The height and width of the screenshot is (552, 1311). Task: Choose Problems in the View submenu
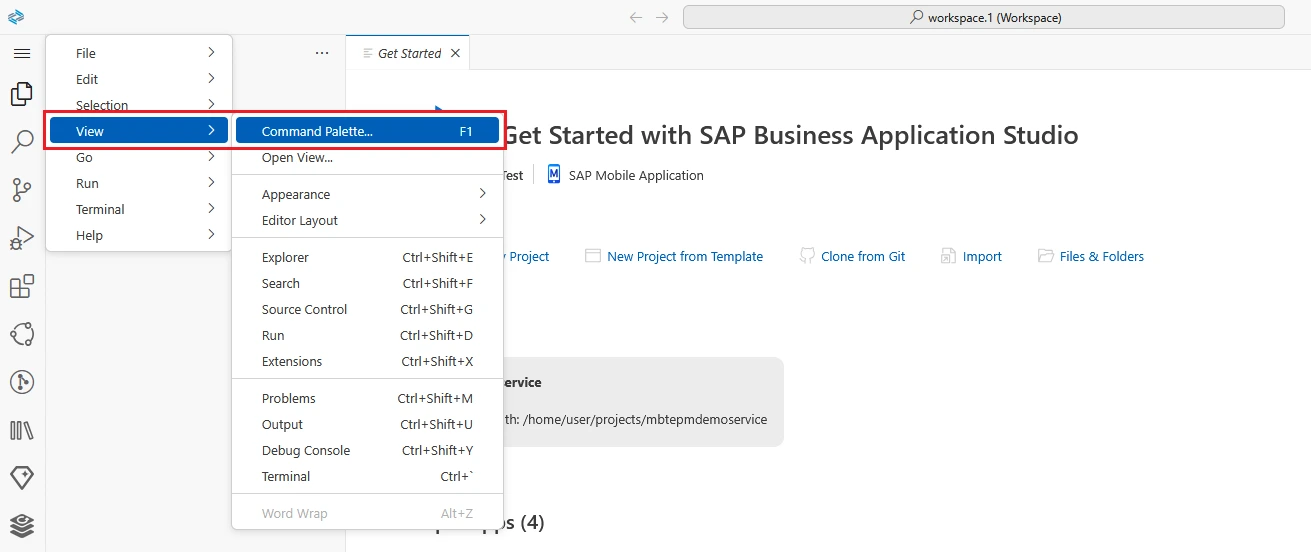(x=367, y=398)
